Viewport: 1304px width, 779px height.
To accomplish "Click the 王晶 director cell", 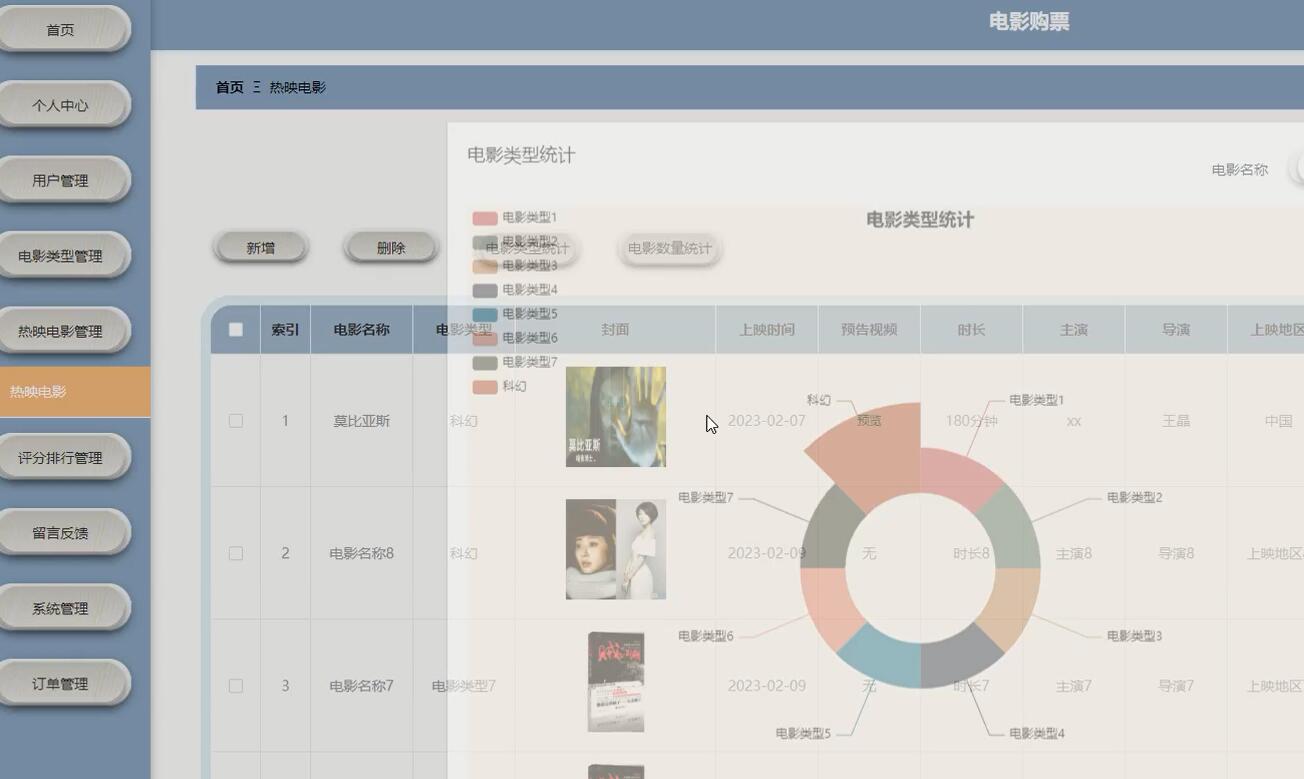I will [1176, 421].
